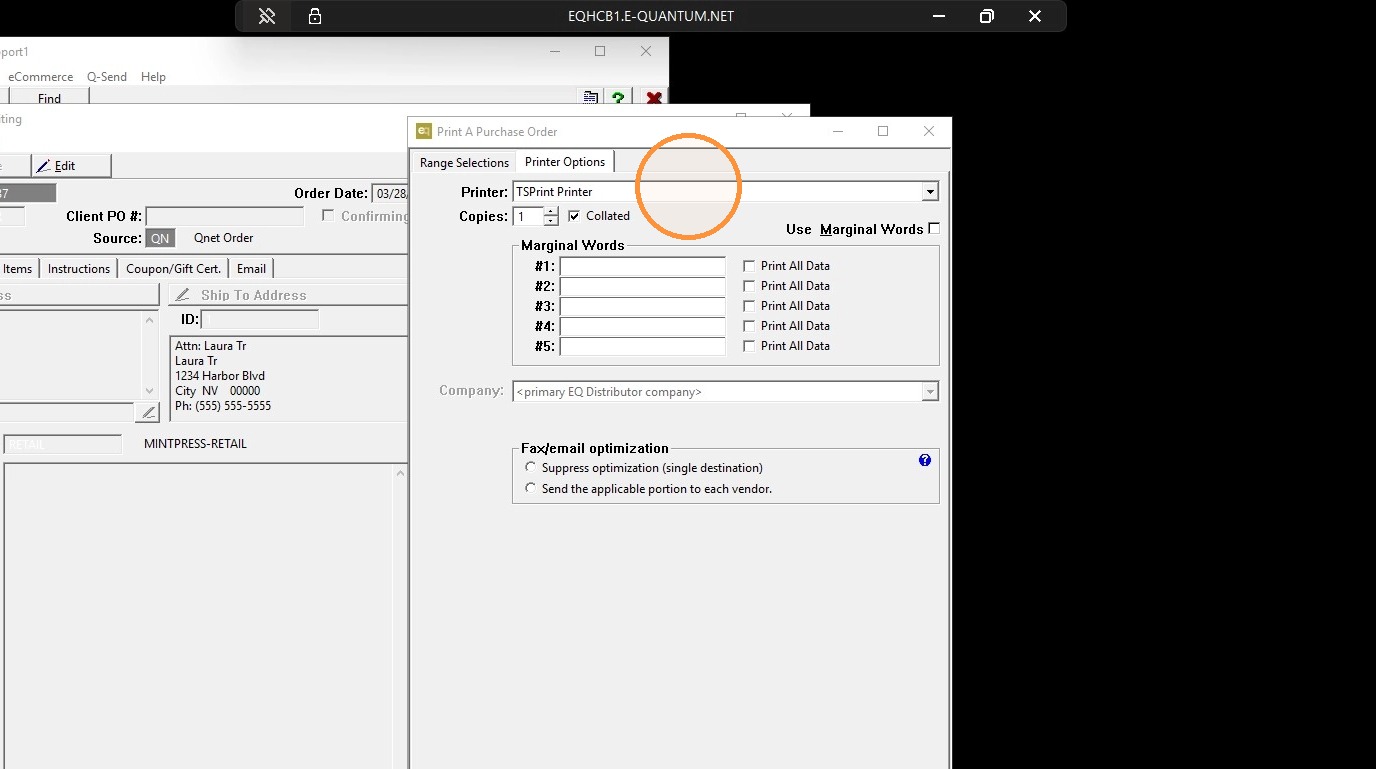Screen dimensions: 1376x769
Task: Click the 1234 Harbor Blvd address line
Action: point(220,376)
